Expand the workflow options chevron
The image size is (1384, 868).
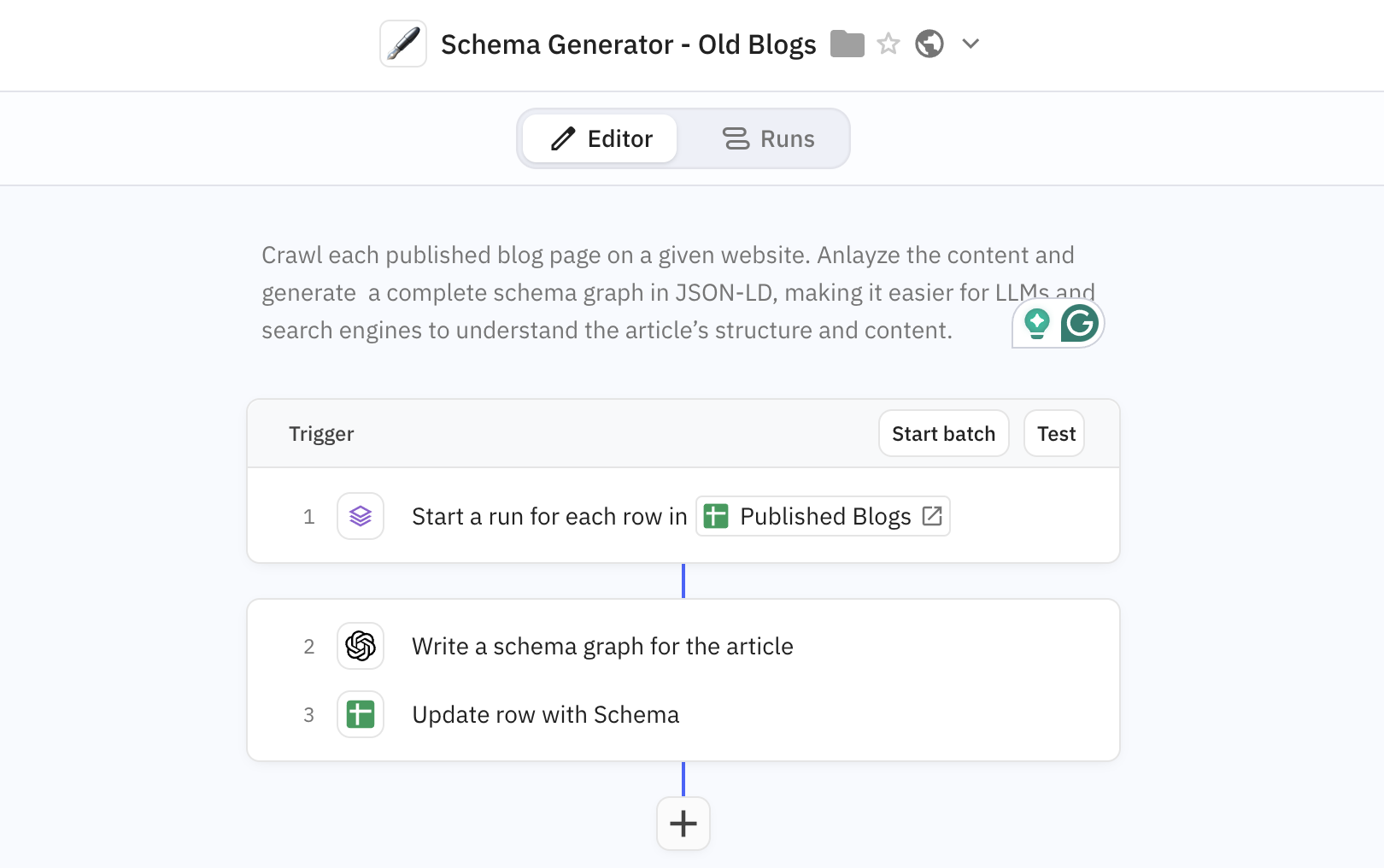click(970, 44)
